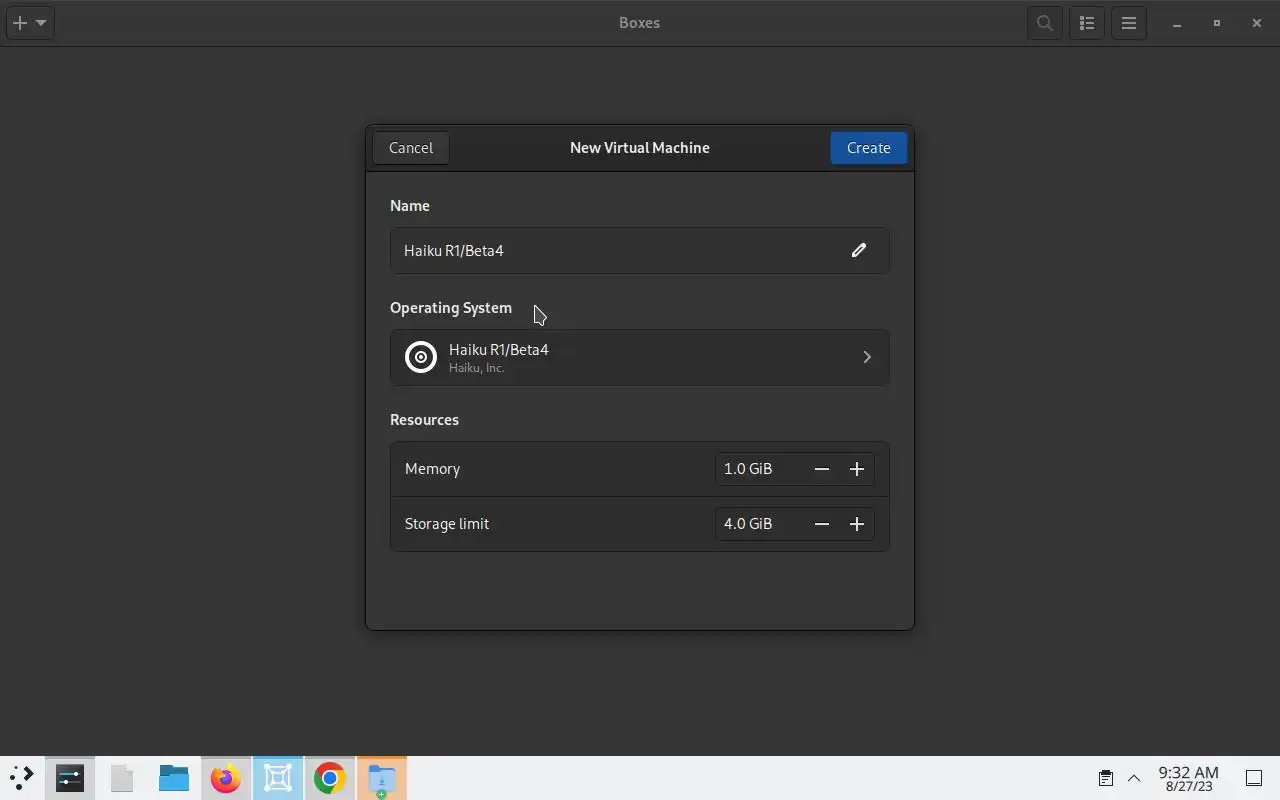Viewport: 1280px width, 800px height.
Task: Close the Boxes window
Action: coord(1257,23)
